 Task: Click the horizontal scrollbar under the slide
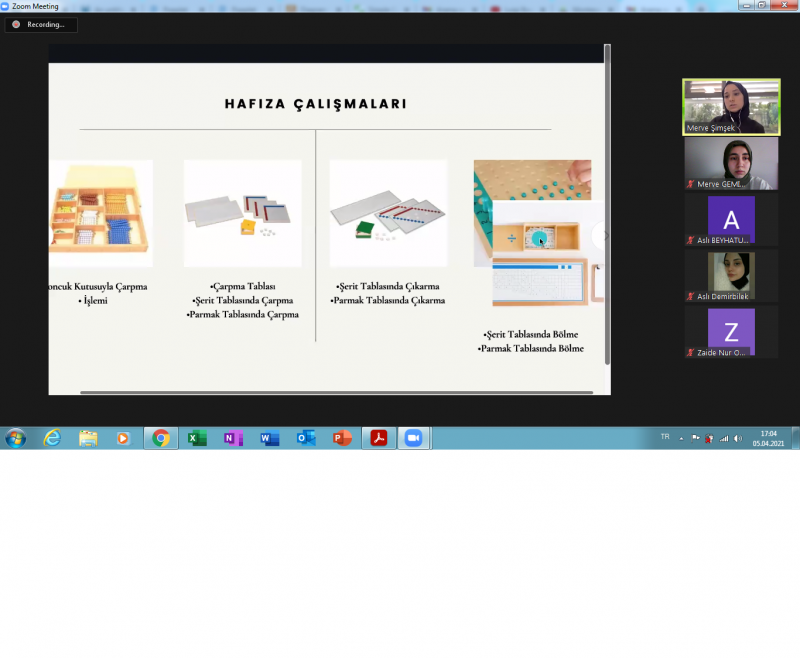[x=330, y=392]
